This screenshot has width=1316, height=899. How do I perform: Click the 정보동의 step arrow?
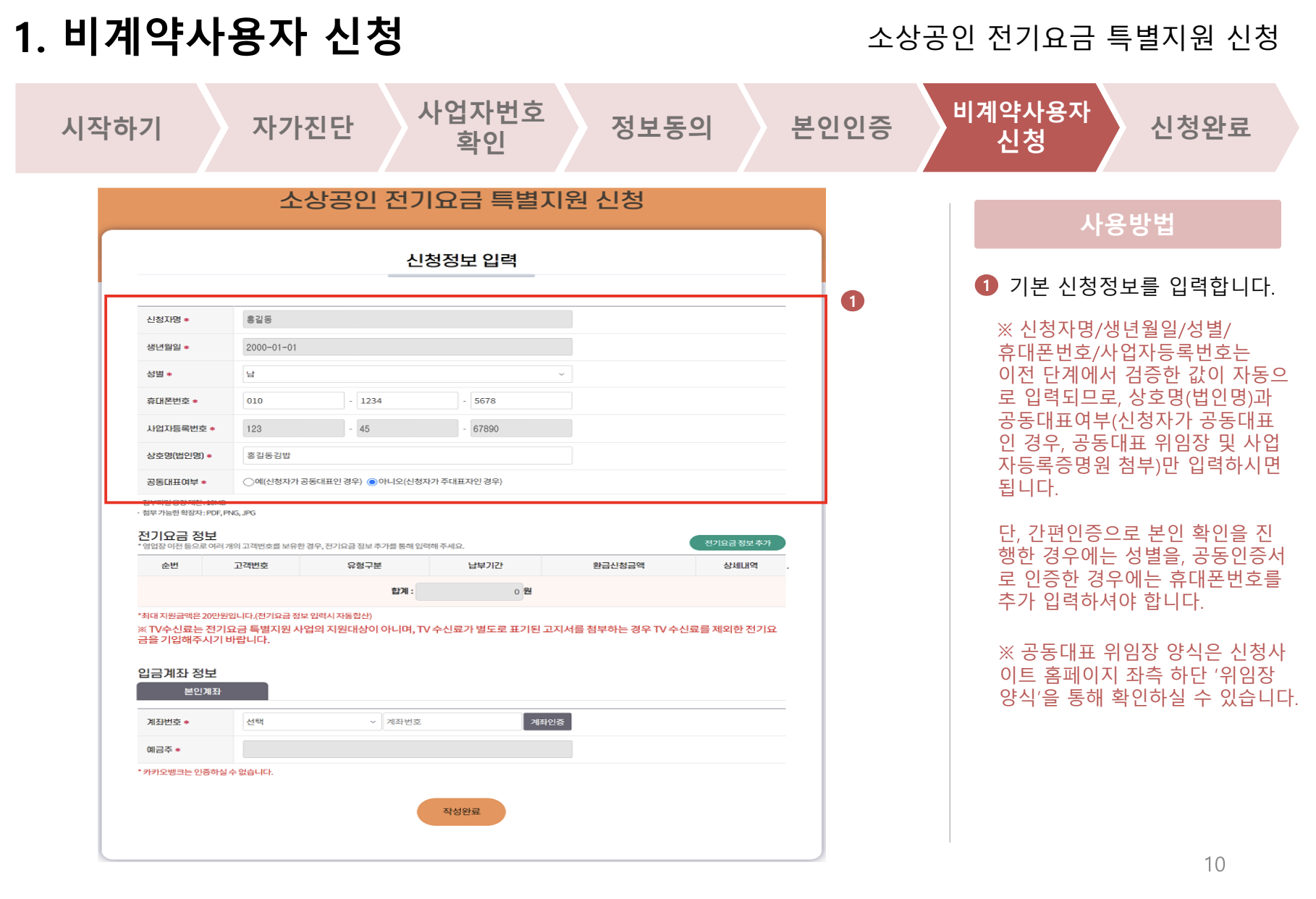click(663, 128)
